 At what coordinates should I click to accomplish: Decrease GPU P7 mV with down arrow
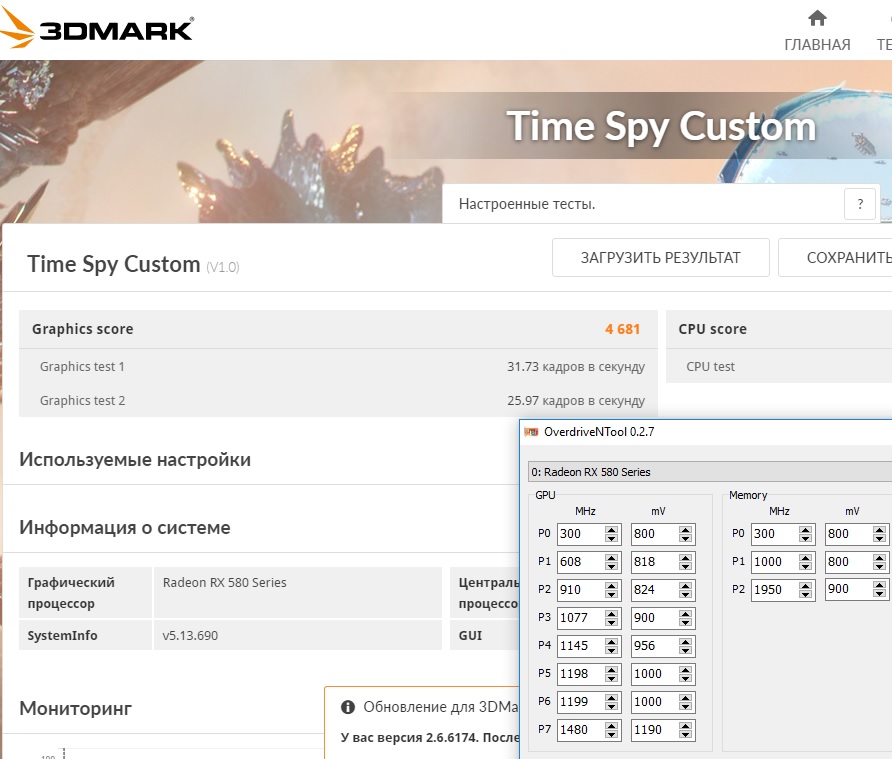685,734
